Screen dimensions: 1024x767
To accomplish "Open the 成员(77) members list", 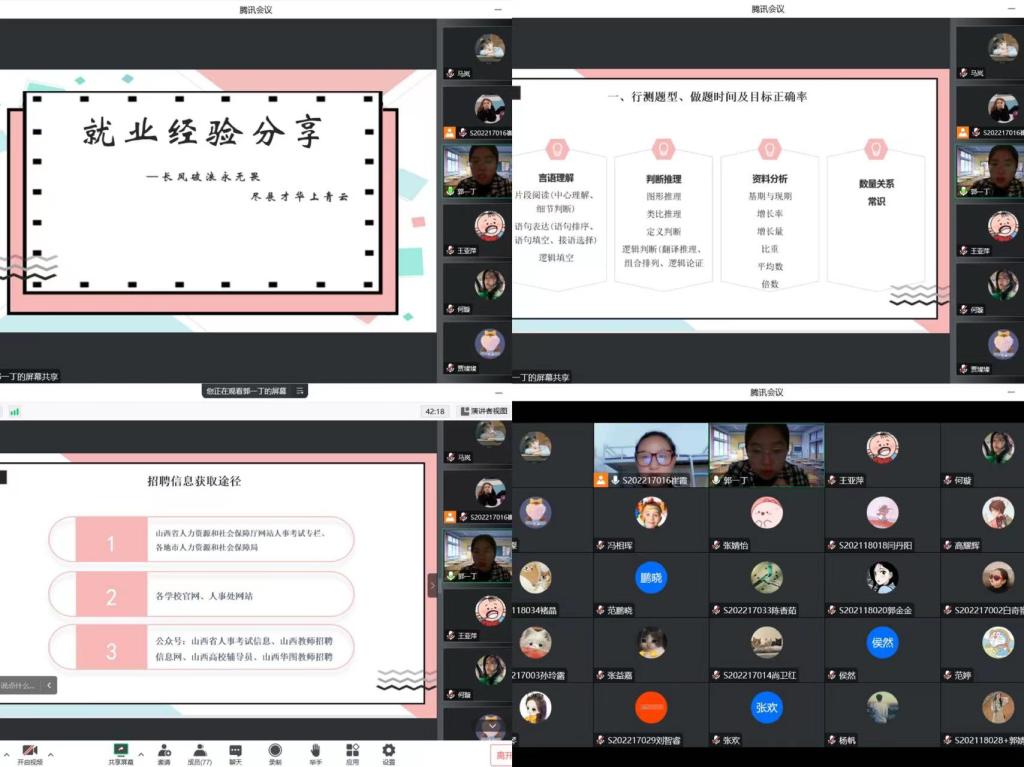I will (200, 753).
